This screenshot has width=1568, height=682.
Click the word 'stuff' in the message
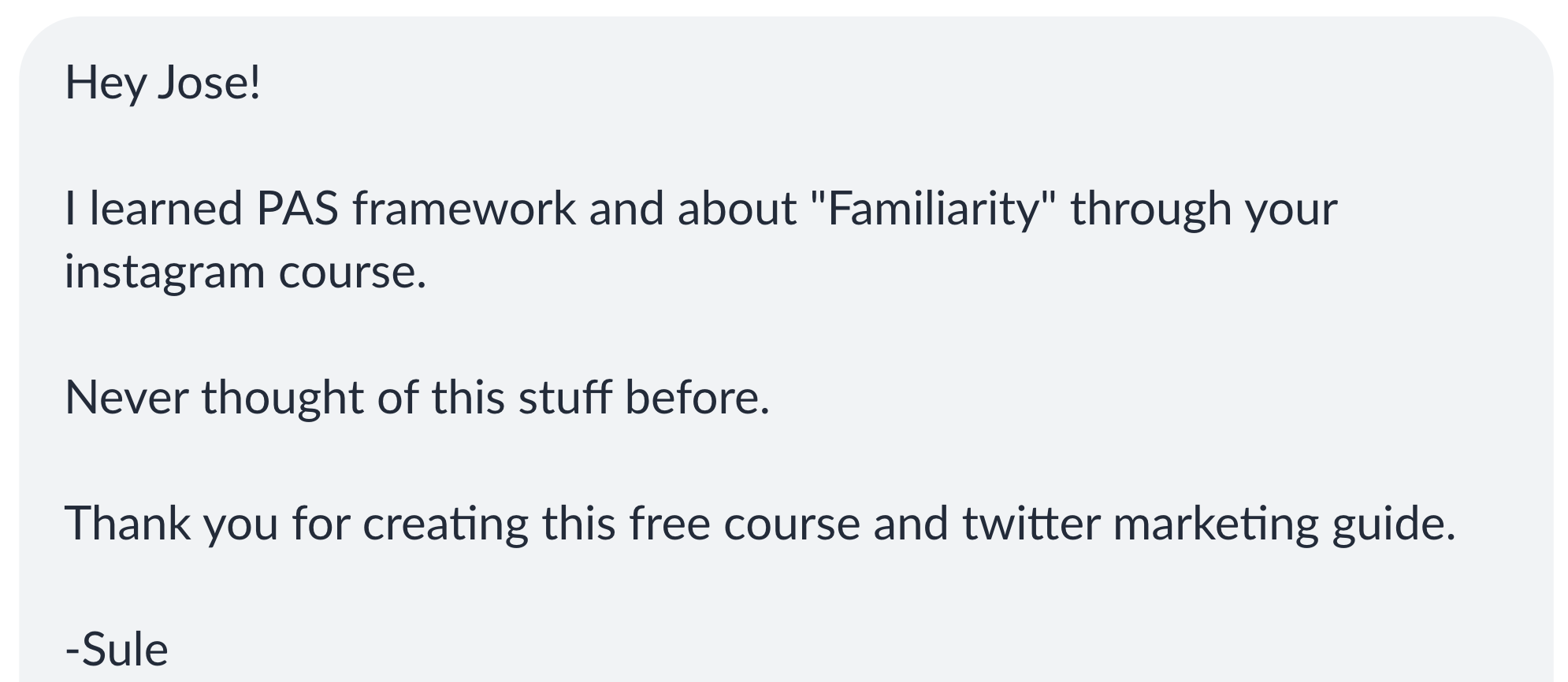pos(564,397)
